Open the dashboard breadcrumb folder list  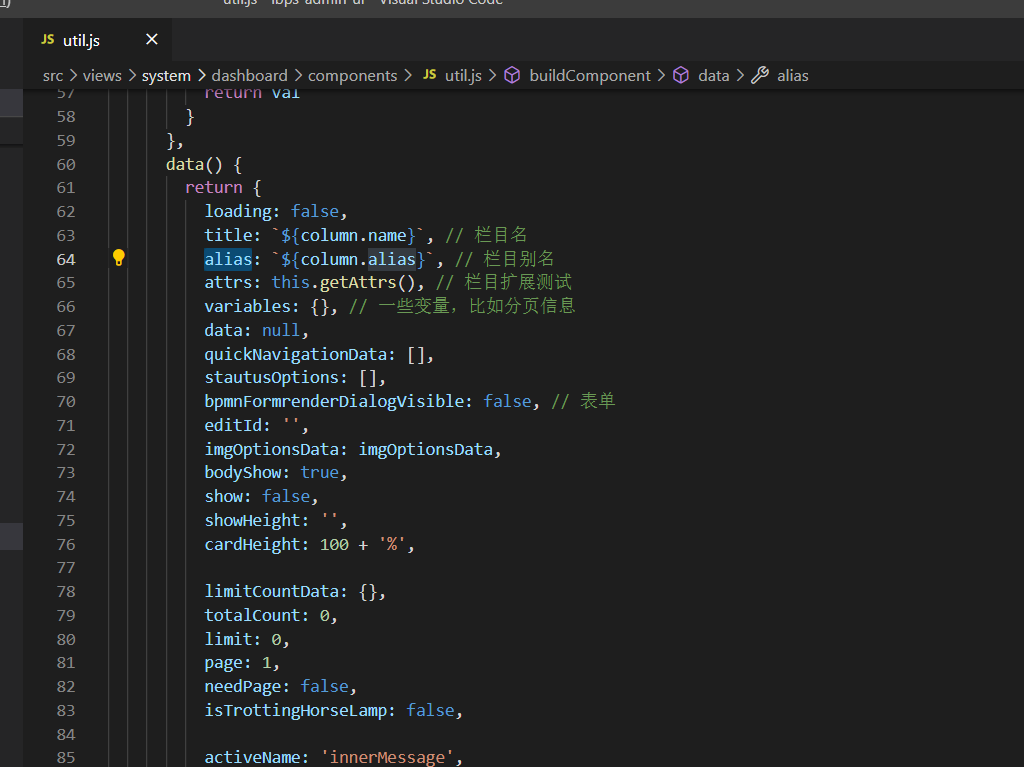(249, 75)
